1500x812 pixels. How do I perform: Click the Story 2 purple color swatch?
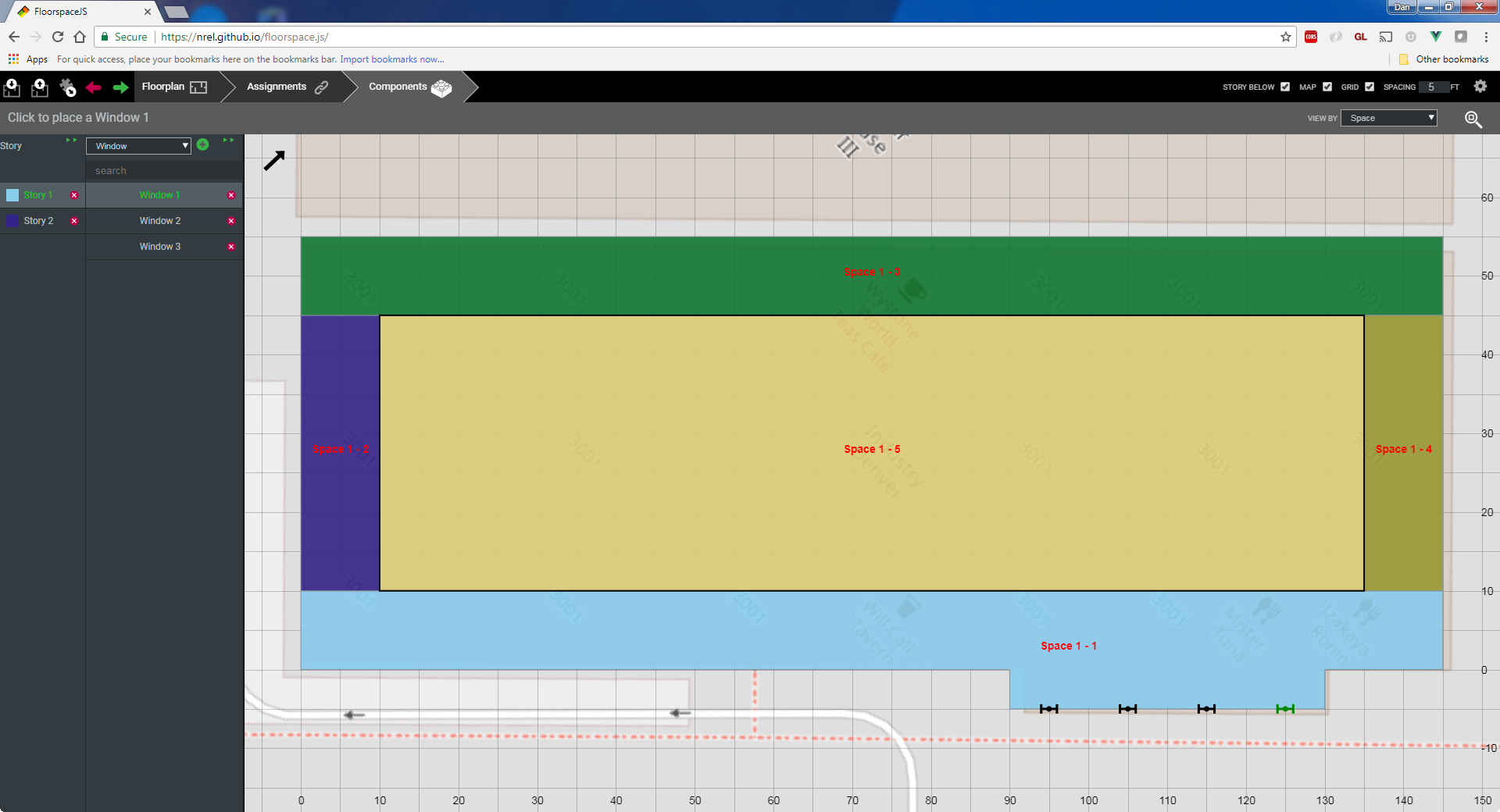point(12,221)
